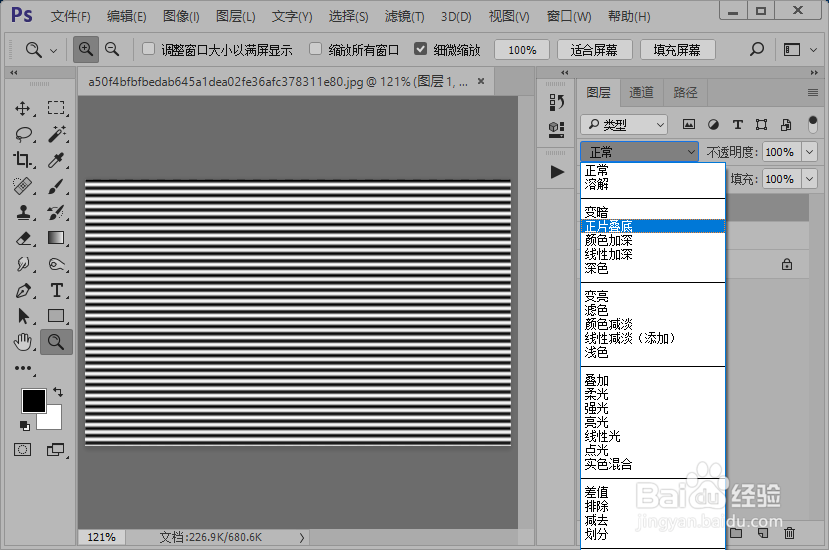
Task: Open the fill slider dropdown arrow
Action: (x=809, y=179)
